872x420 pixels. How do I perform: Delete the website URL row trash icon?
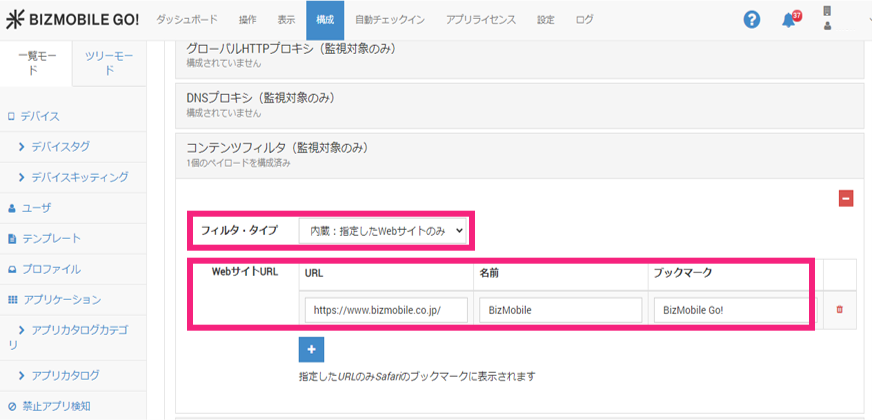[x=839, y=310]
